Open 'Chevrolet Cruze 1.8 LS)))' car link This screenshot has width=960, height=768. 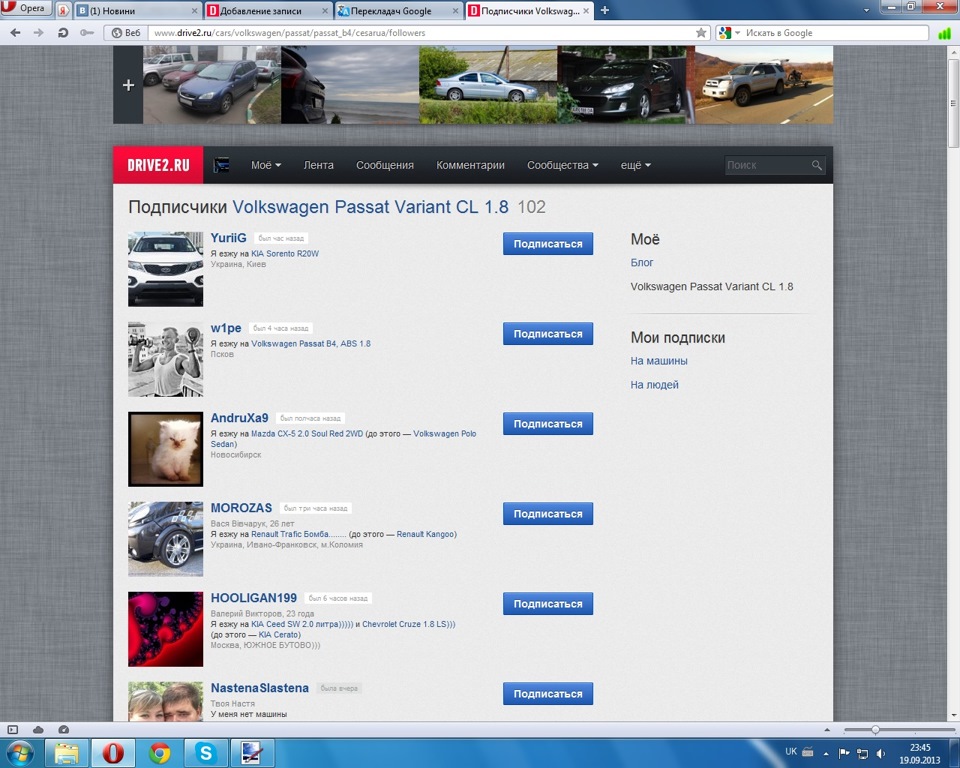[408, 624]
